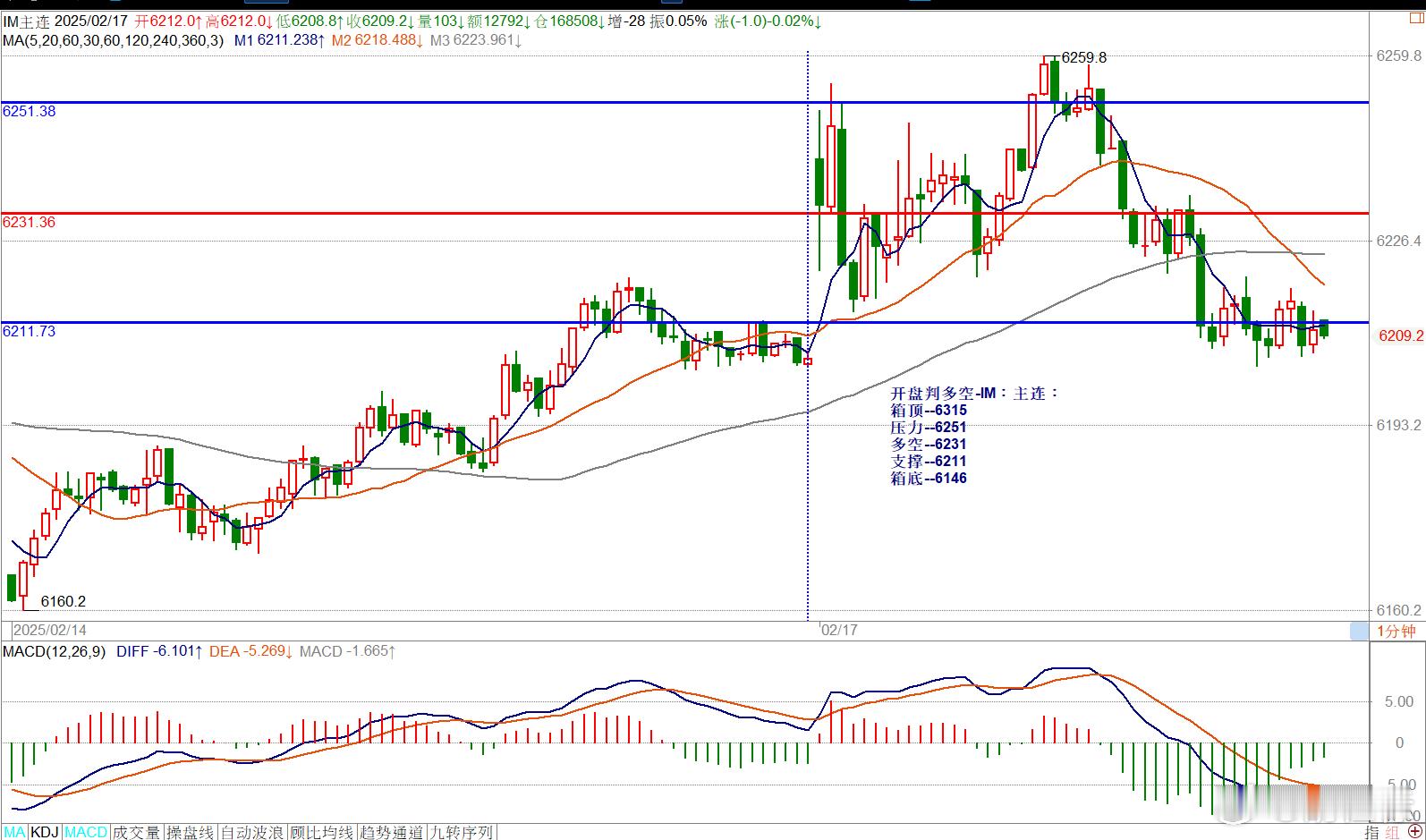Click the 指 indicator button
Image resolution: width=1426 pixels, height=840 pixels.
(1371, 832)
